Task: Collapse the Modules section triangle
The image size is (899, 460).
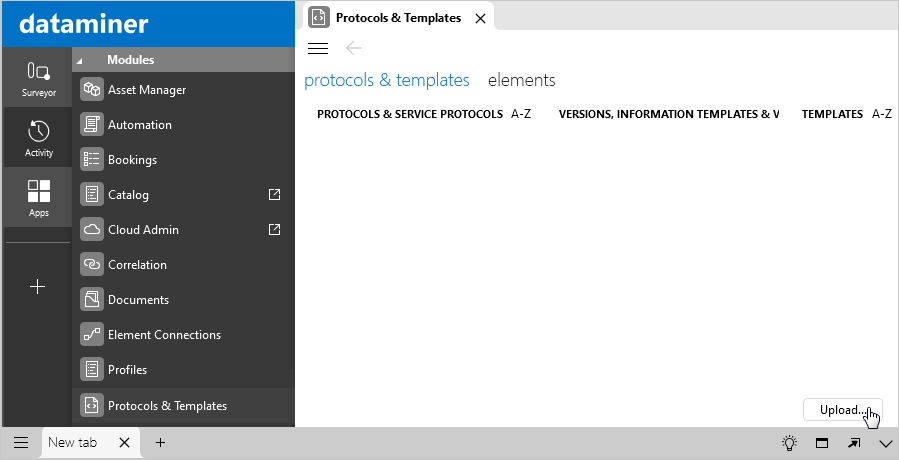Action: (x=80, y=60)
